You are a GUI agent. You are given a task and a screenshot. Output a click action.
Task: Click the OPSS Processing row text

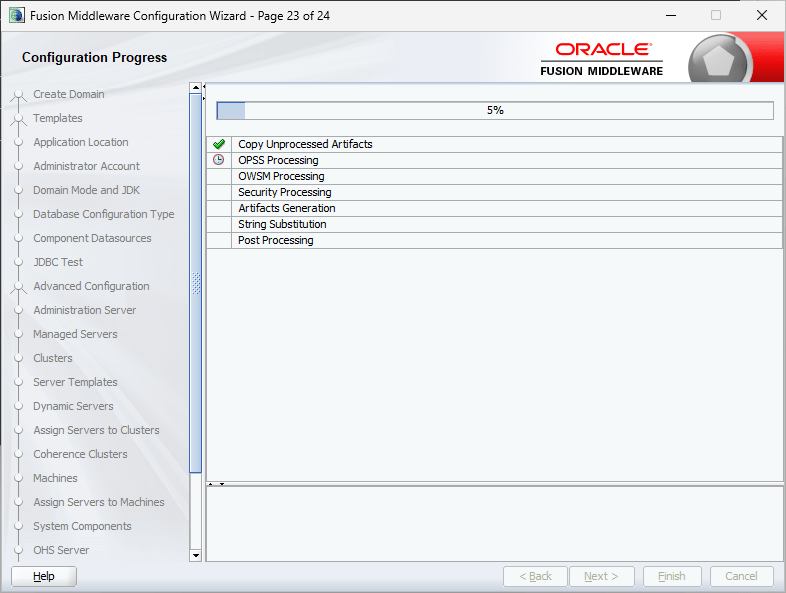coord(278,160)
